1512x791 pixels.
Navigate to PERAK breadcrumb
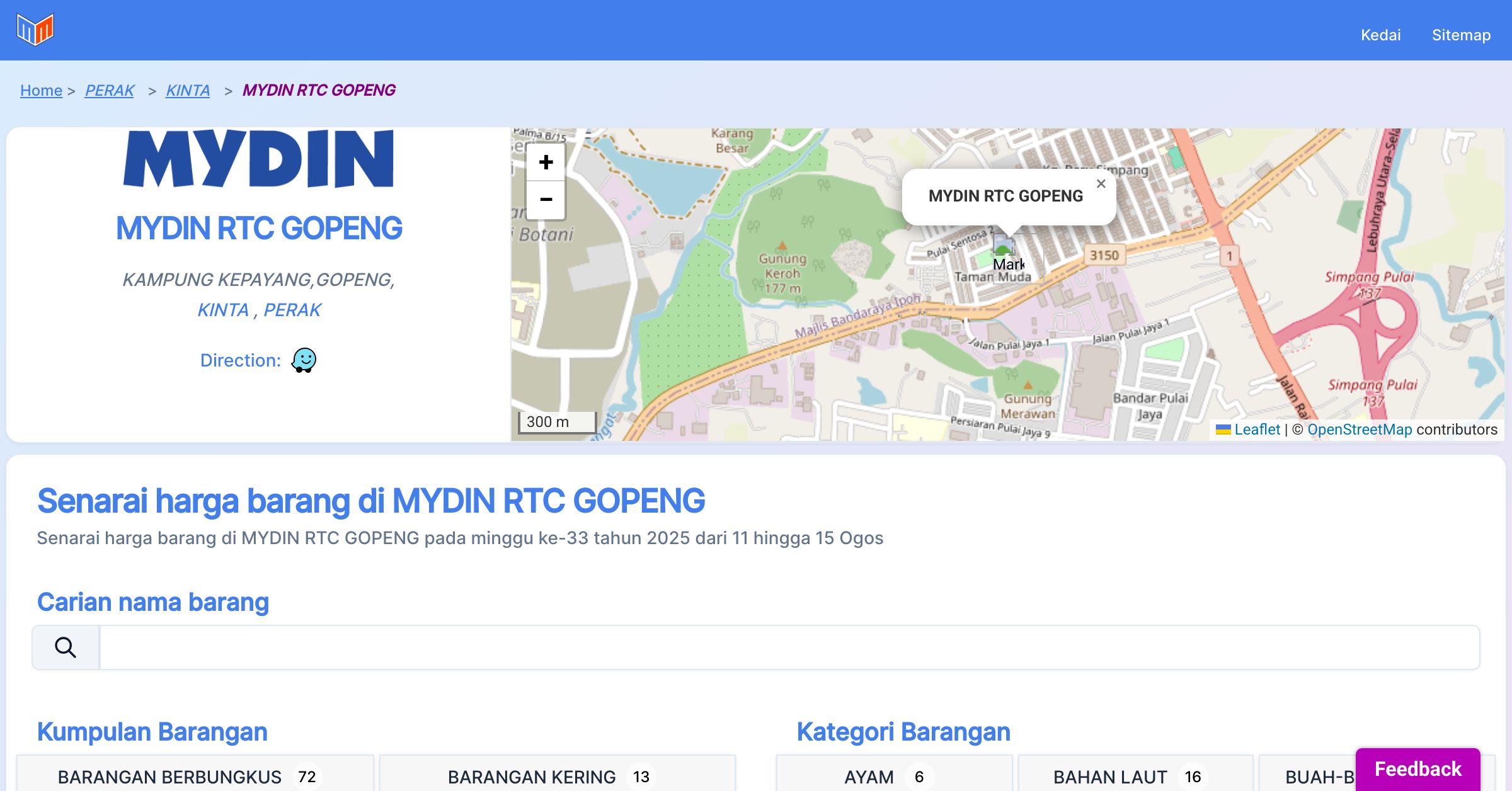110,90
